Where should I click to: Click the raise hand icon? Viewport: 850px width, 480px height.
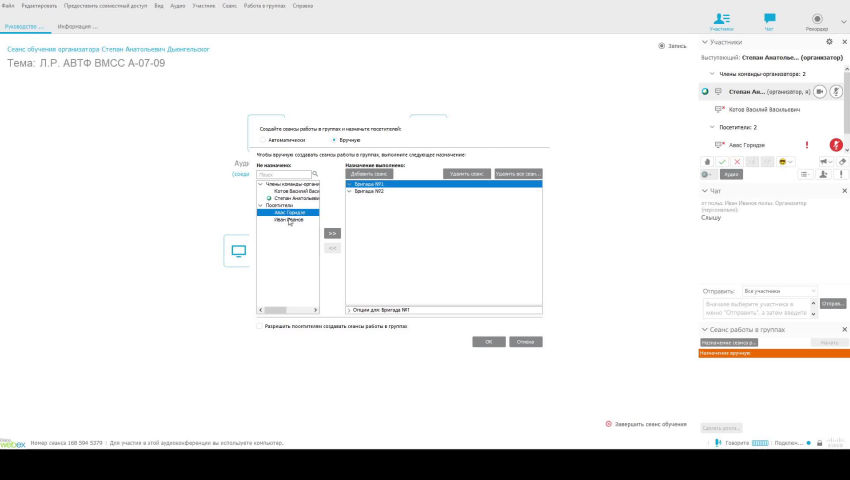click(x=707, y=161)
